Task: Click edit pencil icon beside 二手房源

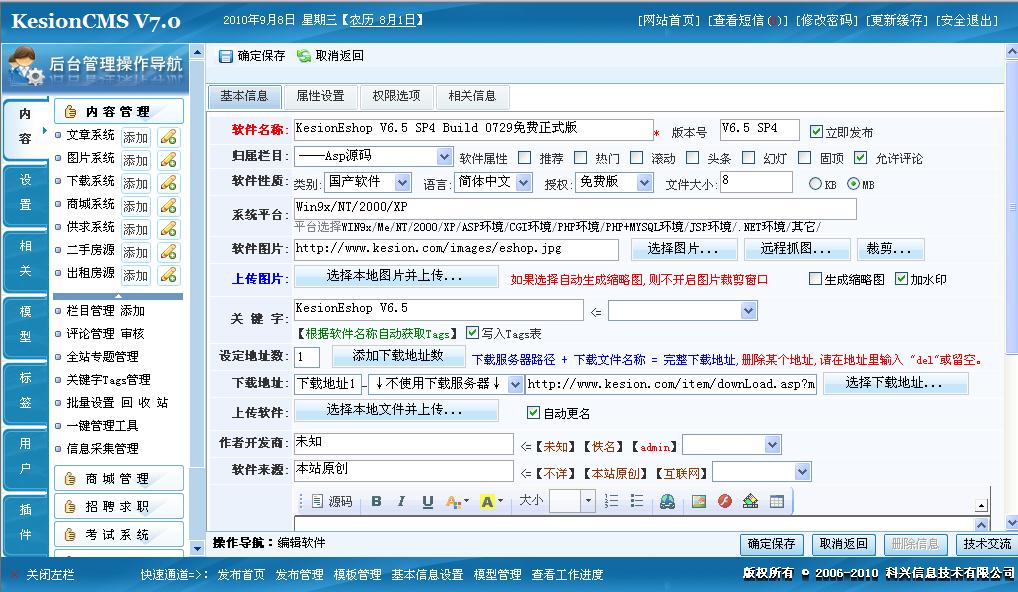Action: coord(169,252)
